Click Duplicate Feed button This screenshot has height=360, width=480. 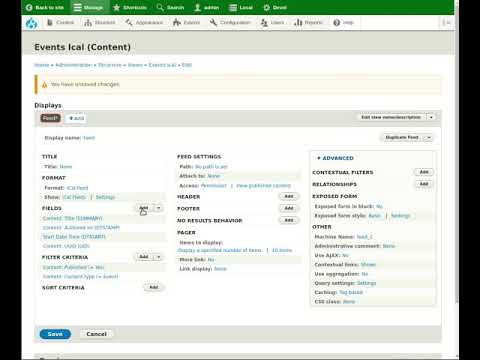click(402, 137)
